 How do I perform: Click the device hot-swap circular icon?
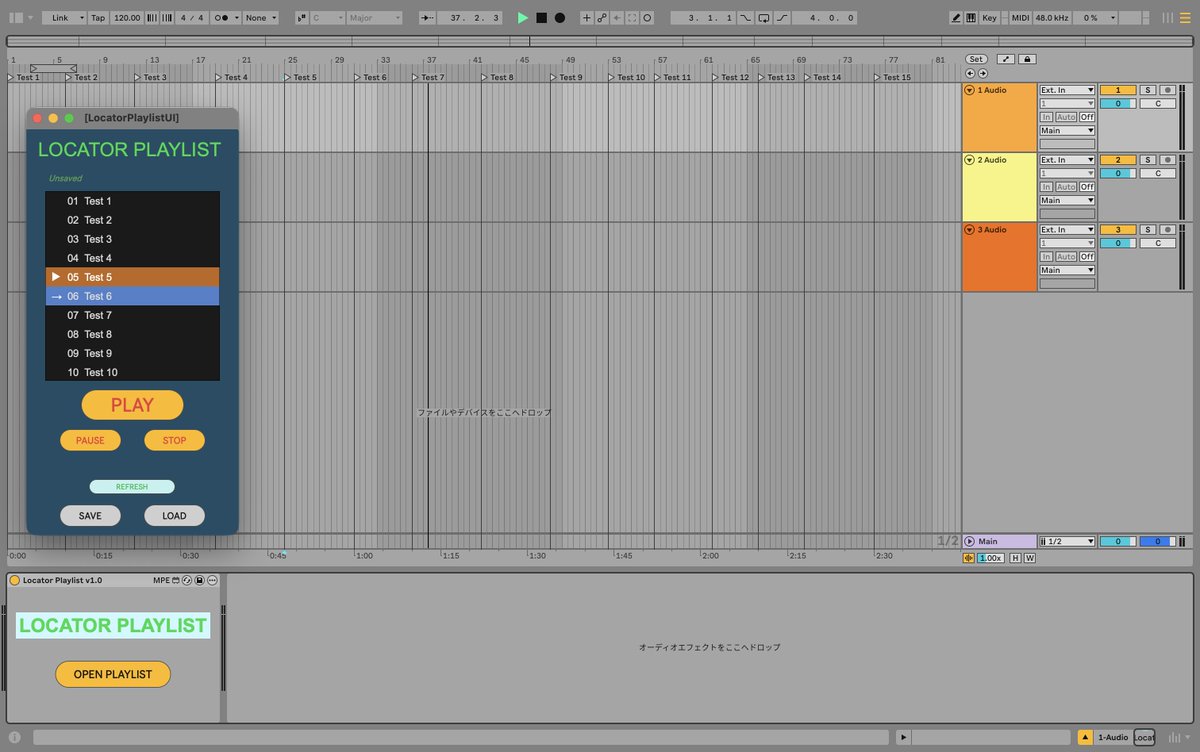187,580
